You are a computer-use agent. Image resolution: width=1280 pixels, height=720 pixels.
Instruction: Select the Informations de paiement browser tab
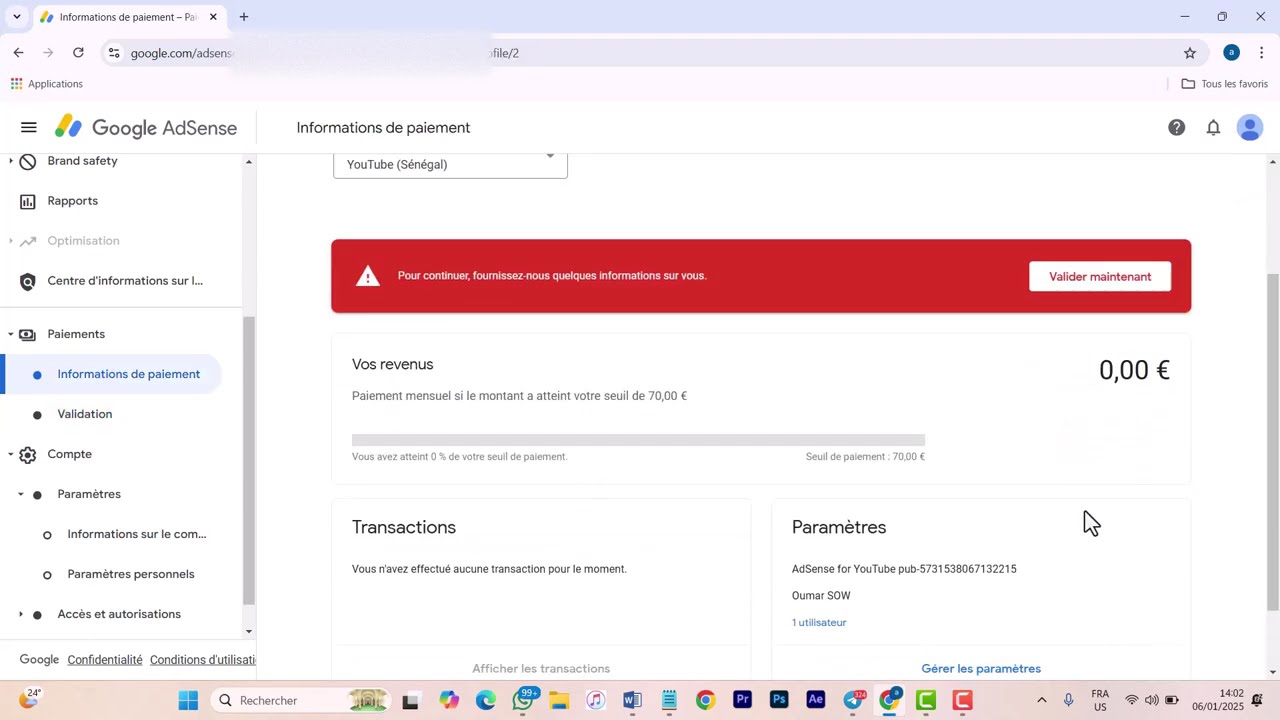click(x=128, y=17)
